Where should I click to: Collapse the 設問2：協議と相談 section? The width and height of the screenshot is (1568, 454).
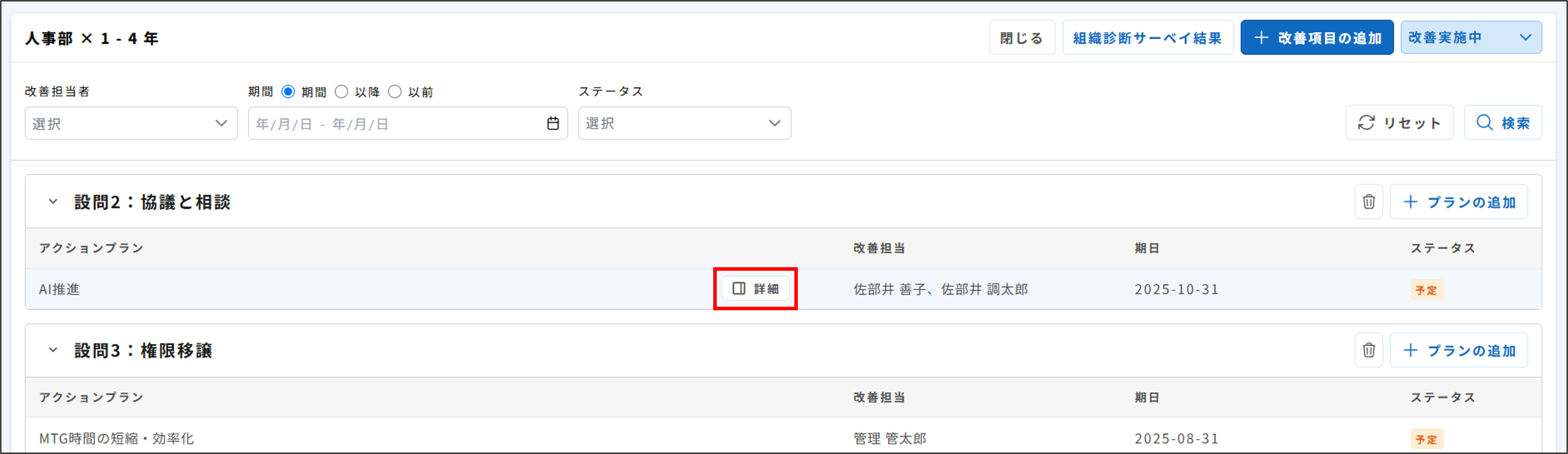point(53,201)
